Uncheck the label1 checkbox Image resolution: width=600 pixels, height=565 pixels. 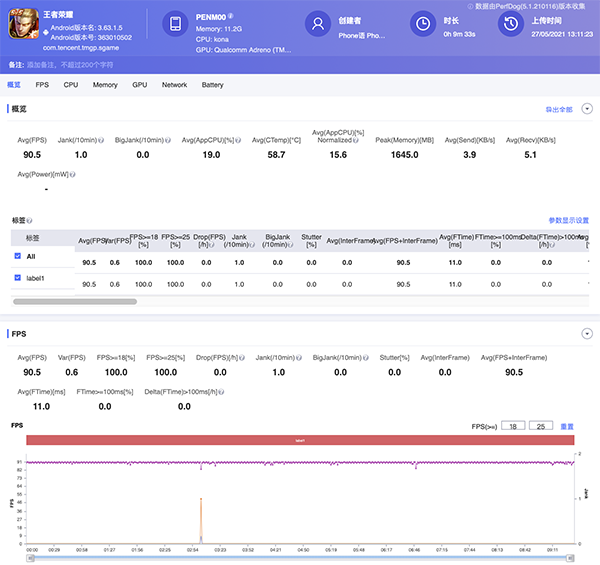17,277
